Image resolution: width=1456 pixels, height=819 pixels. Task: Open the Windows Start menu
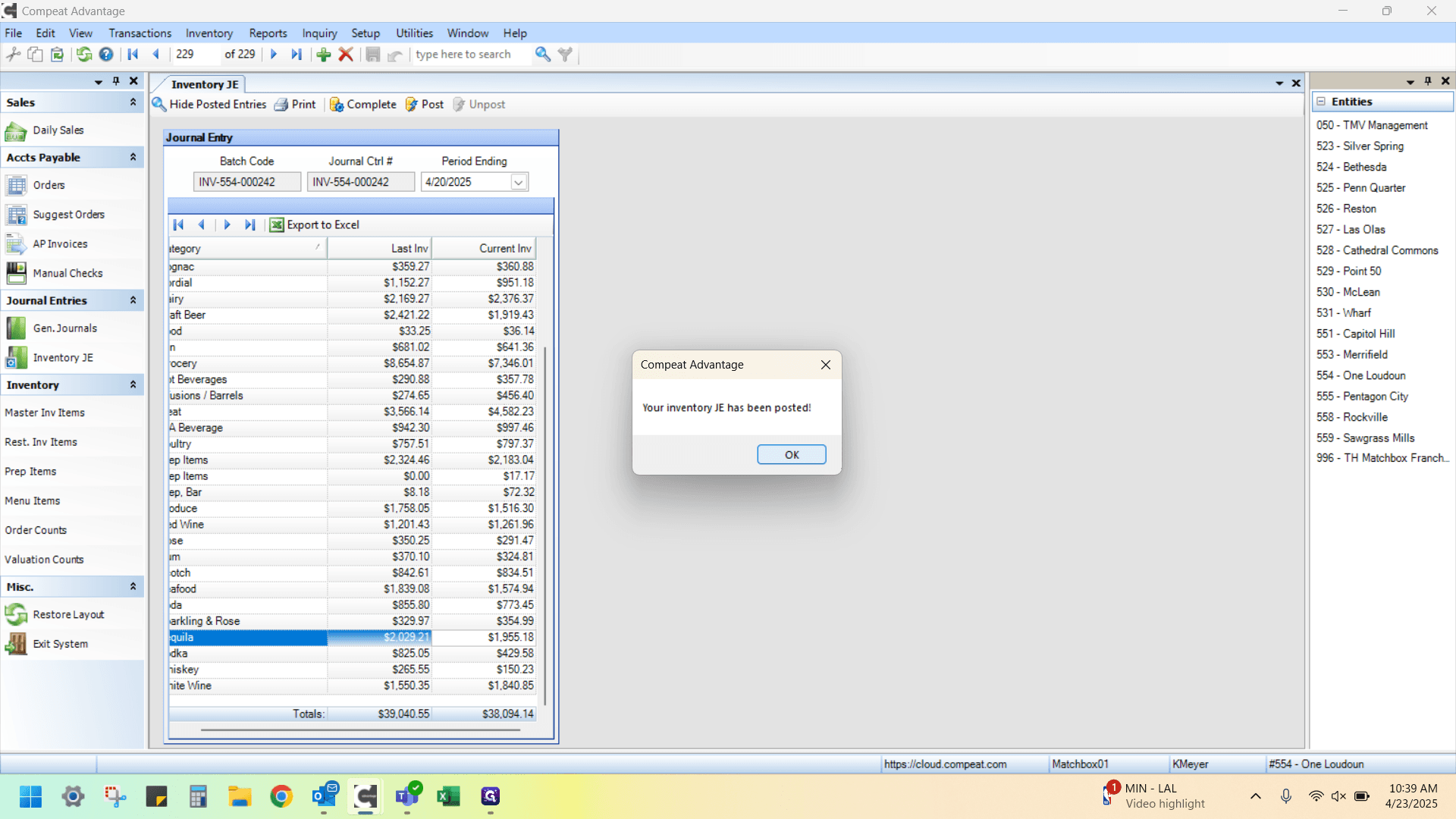pos(31,796)
